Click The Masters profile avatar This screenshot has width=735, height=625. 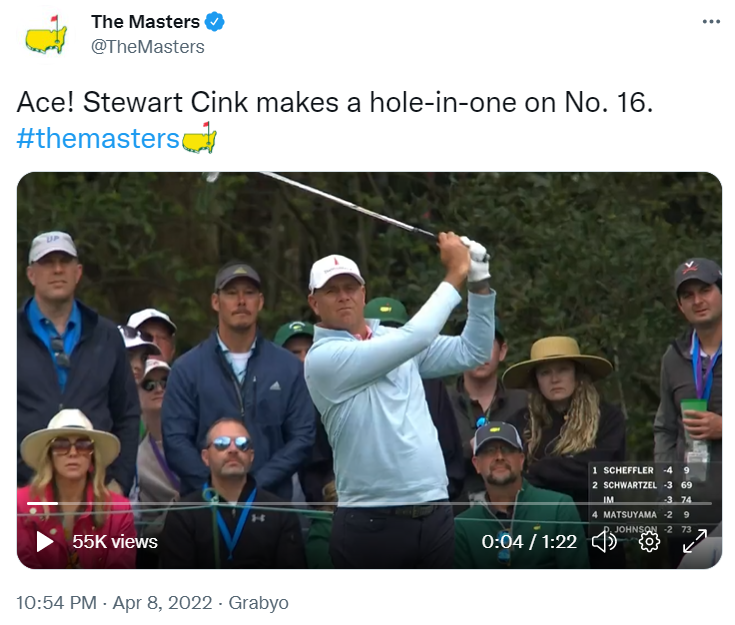pyautogui.click(x=45, y=34)
